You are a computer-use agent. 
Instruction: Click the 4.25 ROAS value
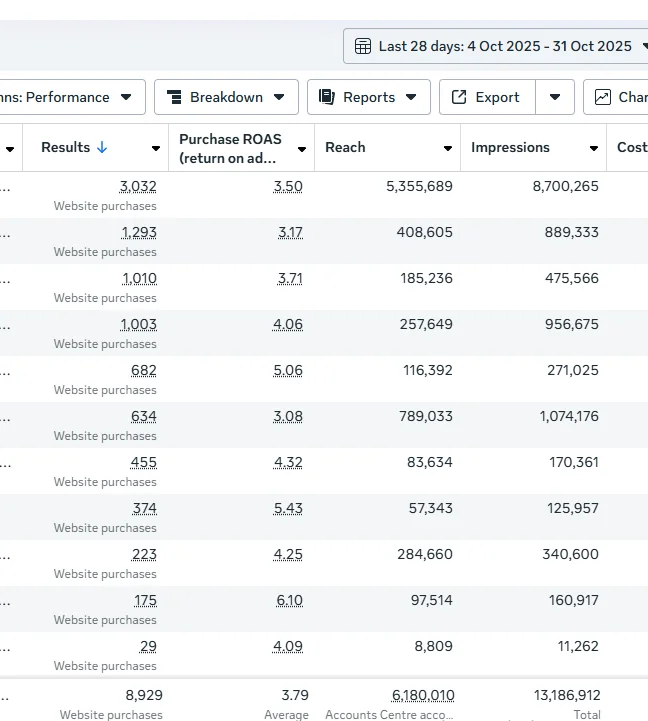point(288,554)
